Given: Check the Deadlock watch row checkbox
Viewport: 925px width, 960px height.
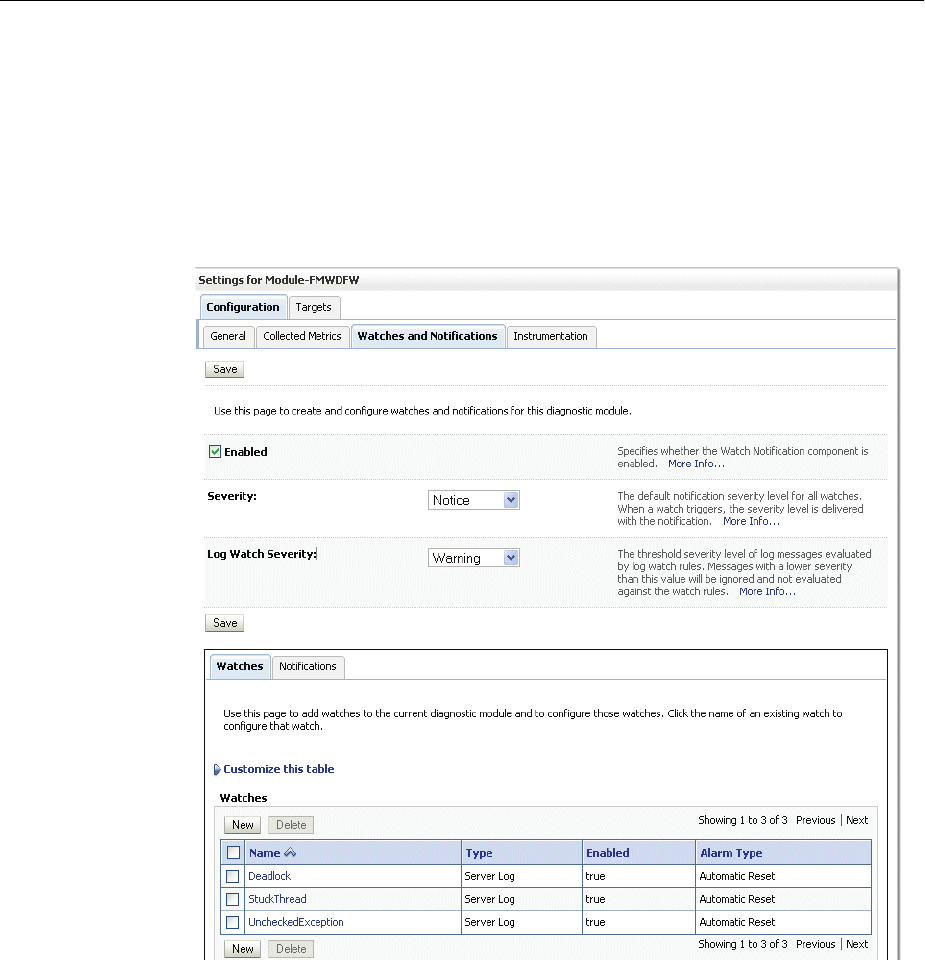Looking at the screenshot, I should [233, 876].
